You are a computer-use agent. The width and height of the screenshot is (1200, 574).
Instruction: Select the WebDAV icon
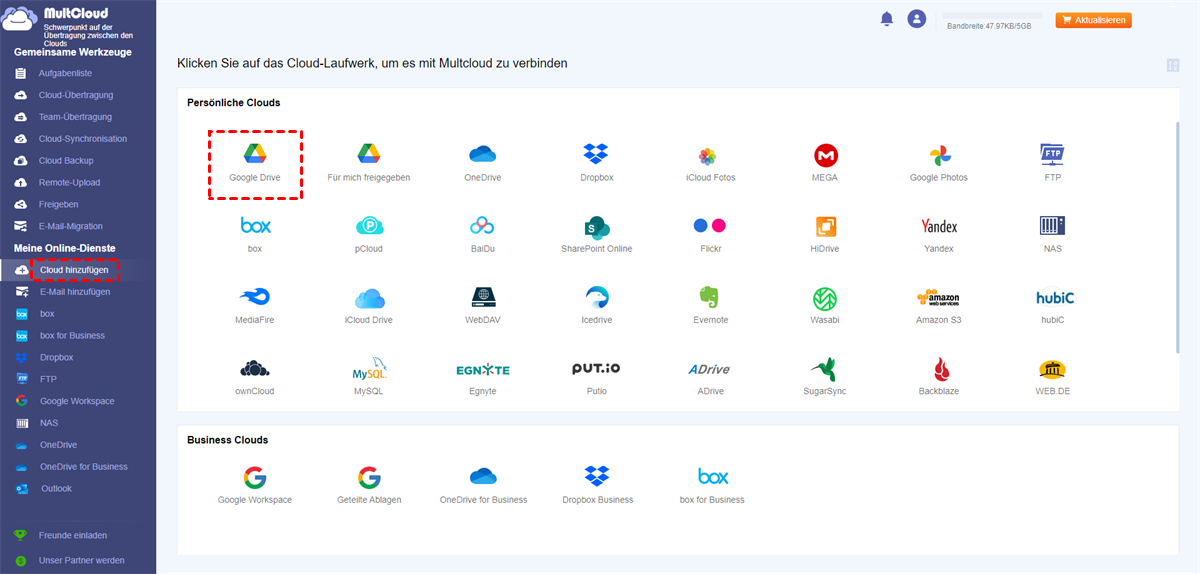483,297
